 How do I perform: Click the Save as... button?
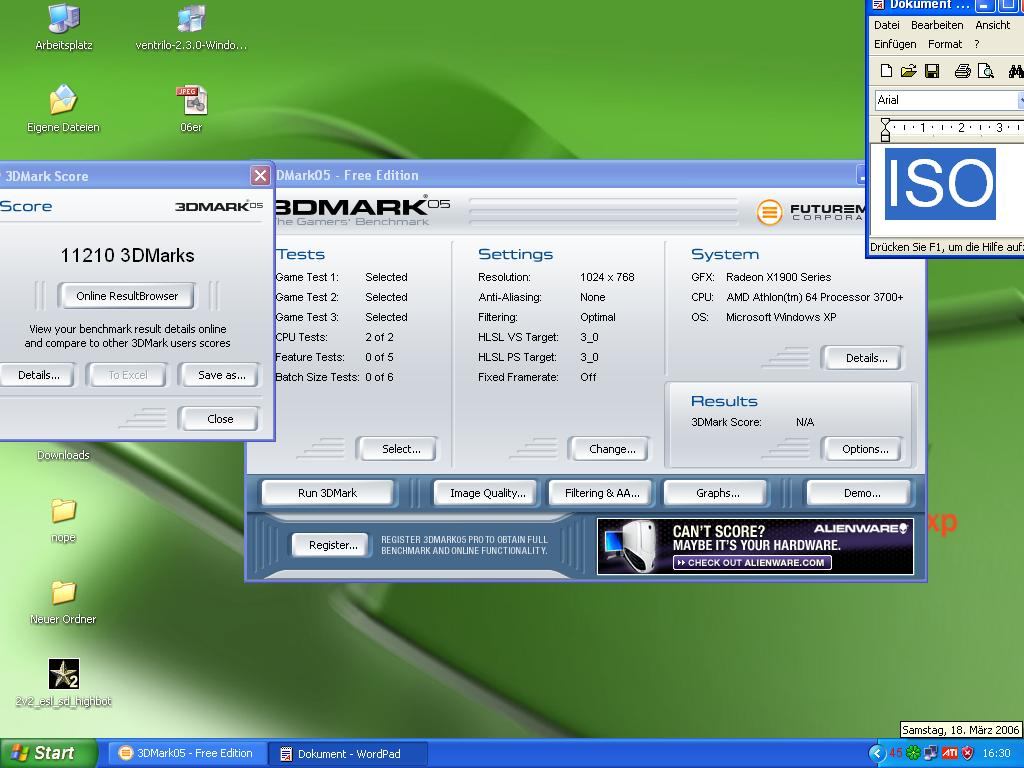coord(221,375)
